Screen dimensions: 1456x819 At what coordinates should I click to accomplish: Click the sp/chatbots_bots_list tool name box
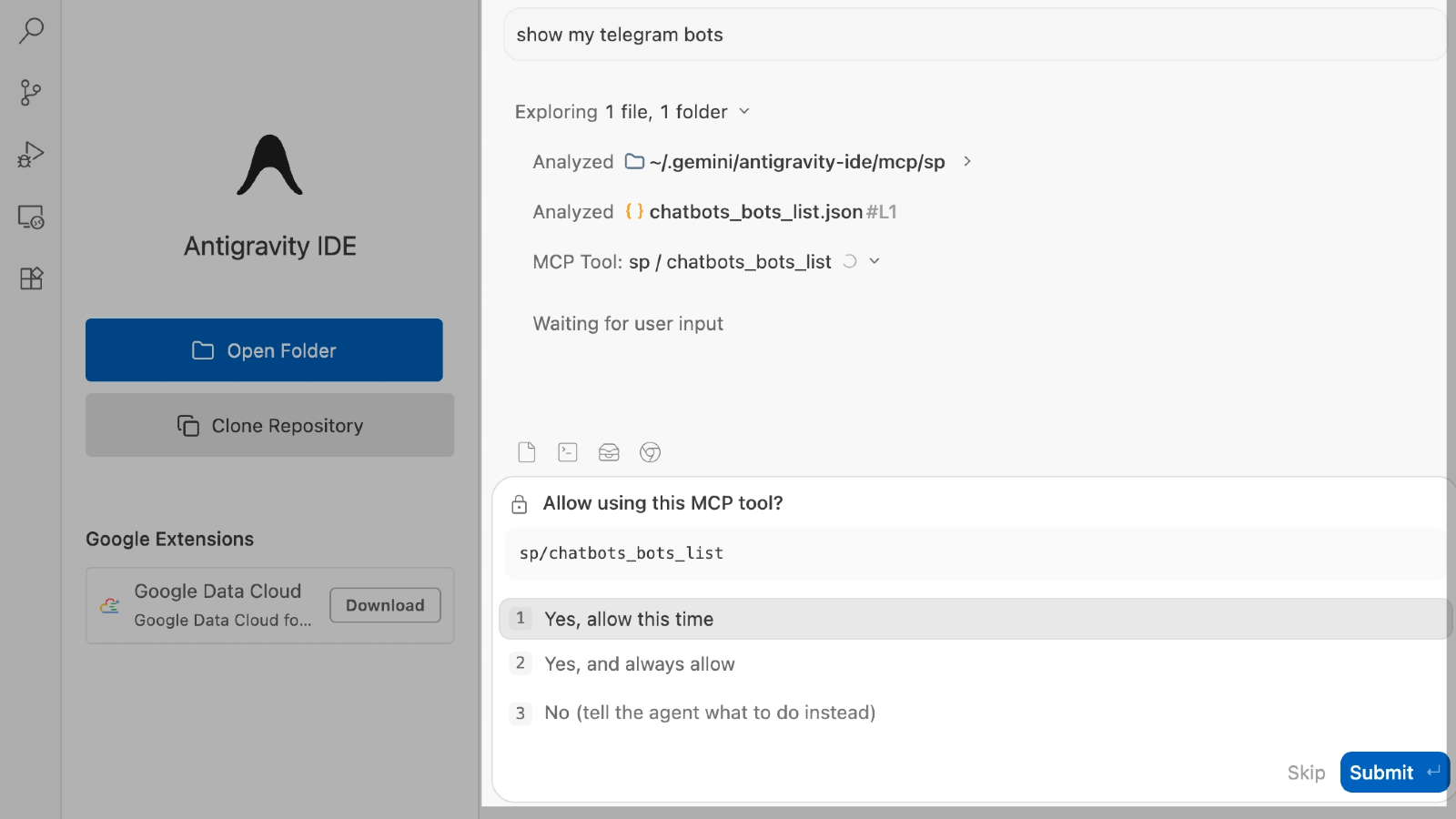[975, 553]
